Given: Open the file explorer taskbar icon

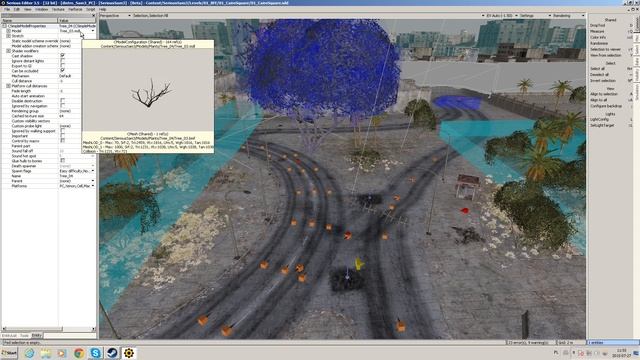Looking at the screenshot, I should (x=46, y=353).
